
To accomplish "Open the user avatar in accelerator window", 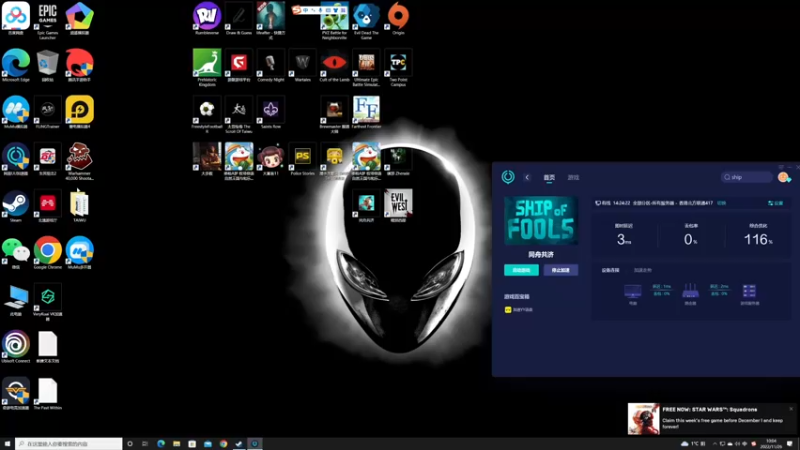I will pyautogui.click(x=783, y=177).
